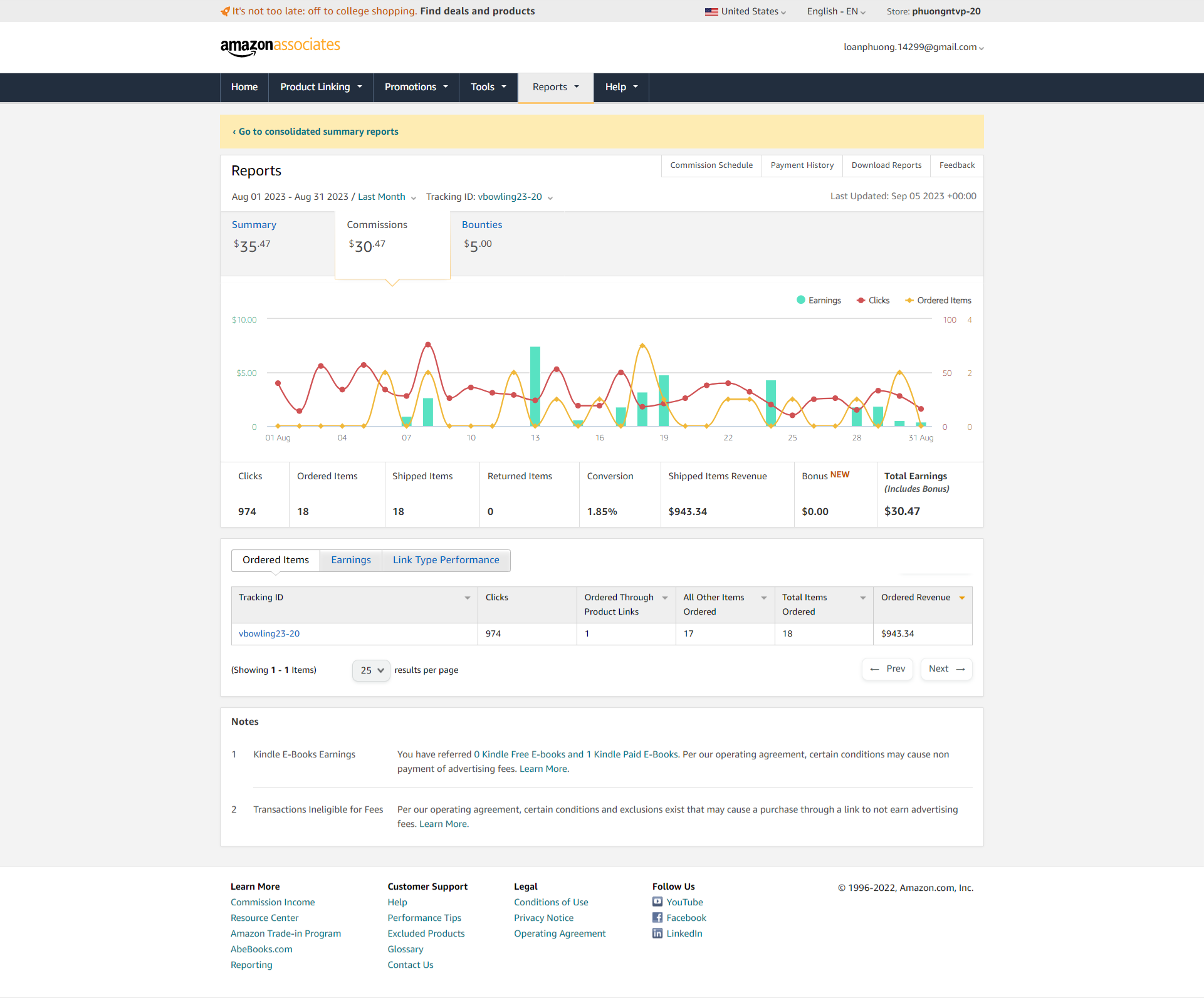
Task: Open the Home menu item
Action: coord(244,87)
